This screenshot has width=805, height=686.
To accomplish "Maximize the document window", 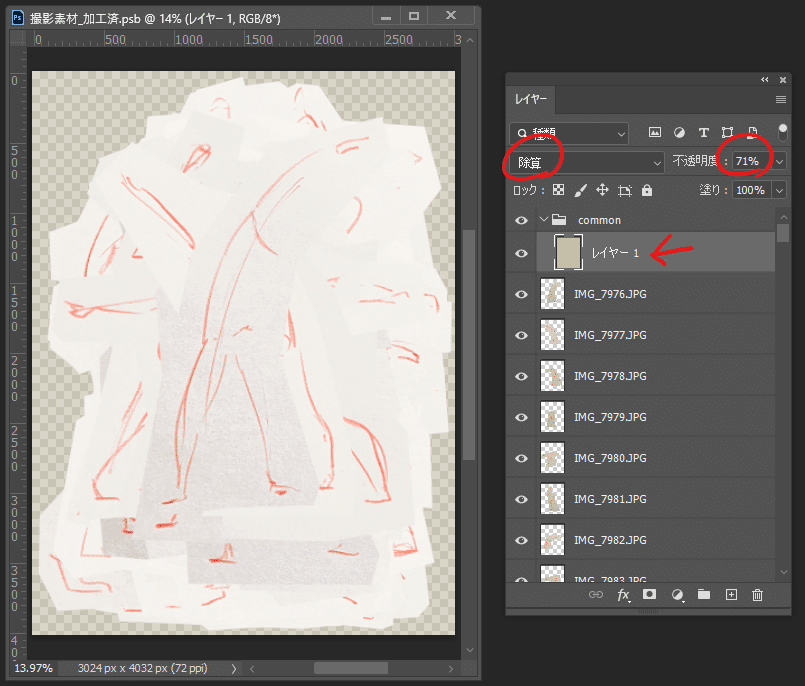I will point(414,16).
